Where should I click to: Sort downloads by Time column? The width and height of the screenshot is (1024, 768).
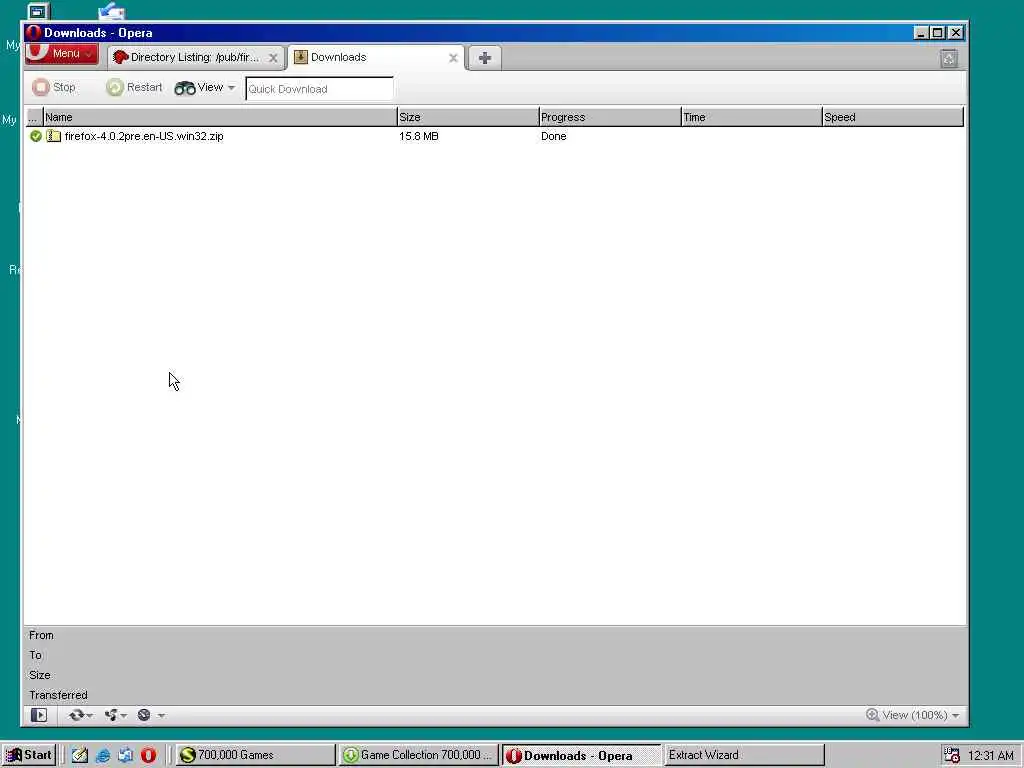752,118
